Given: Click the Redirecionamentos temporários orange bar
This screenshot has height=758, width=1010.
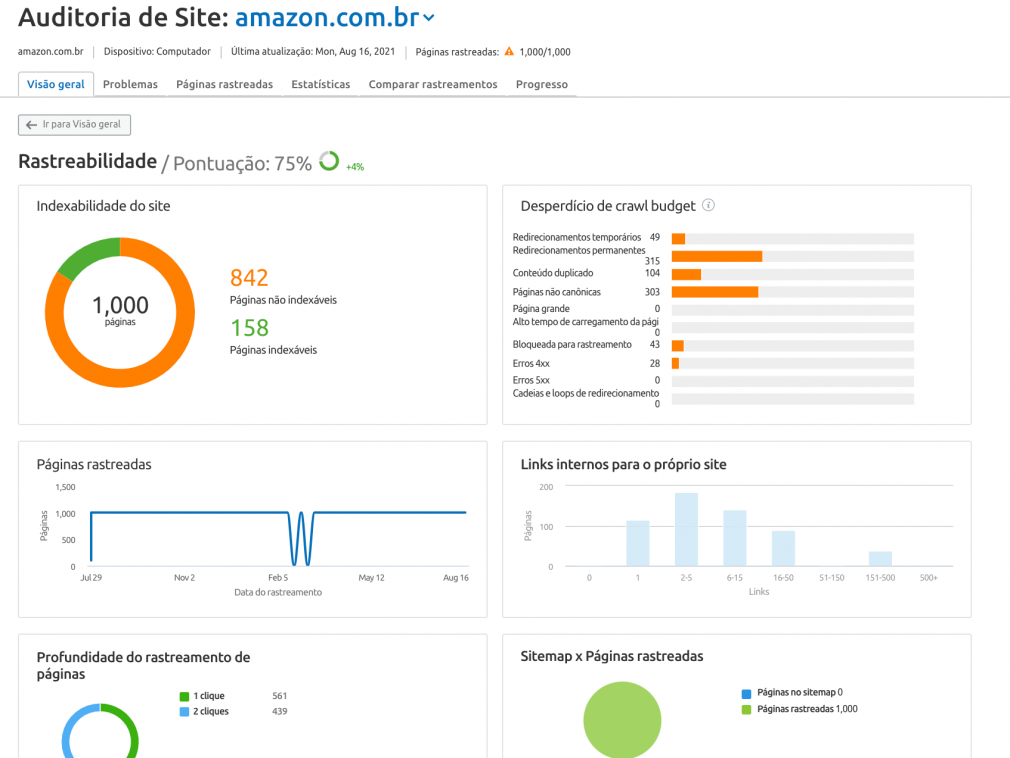Looking at the screenshot, I should 678,239.
